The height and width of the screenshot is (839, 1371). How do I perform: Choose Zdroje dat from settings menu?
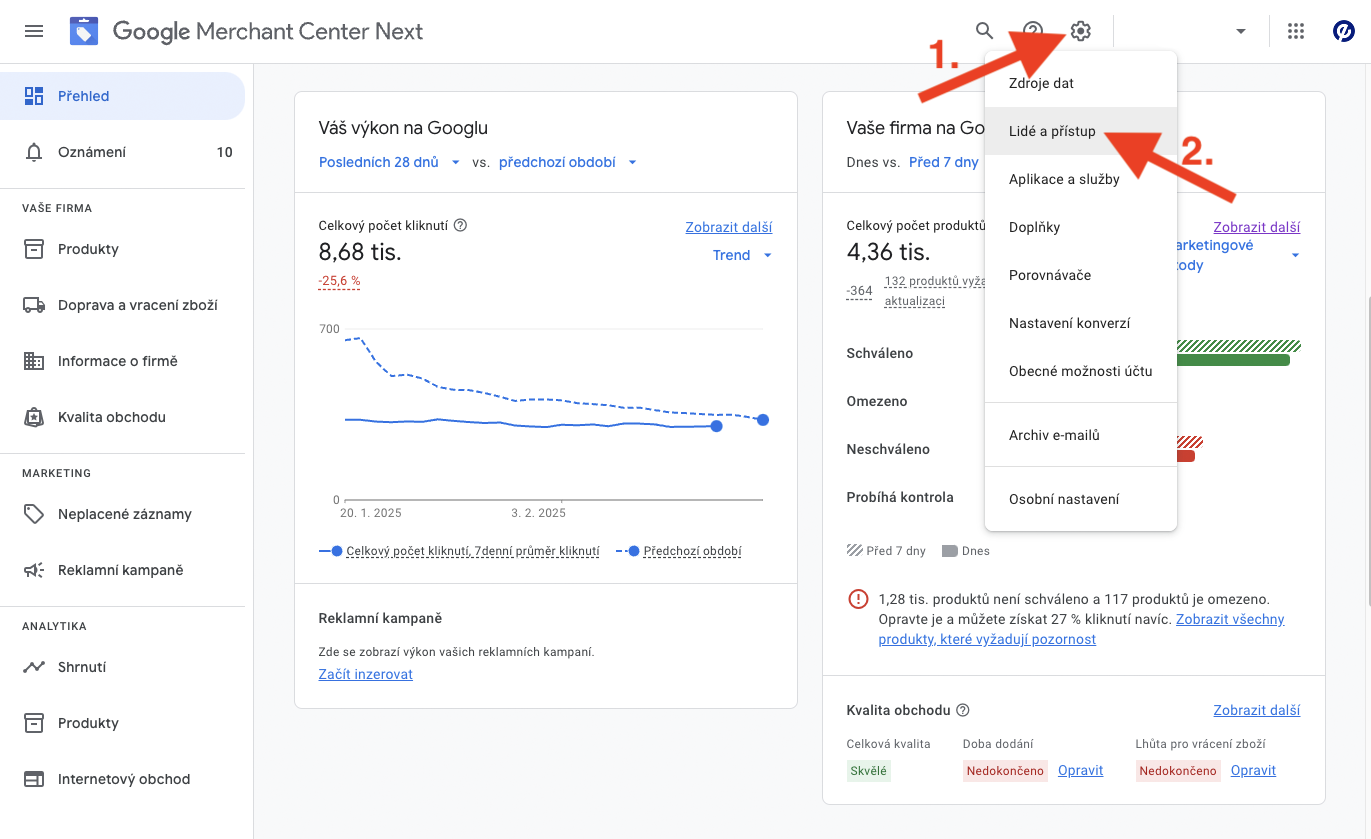1041,83
